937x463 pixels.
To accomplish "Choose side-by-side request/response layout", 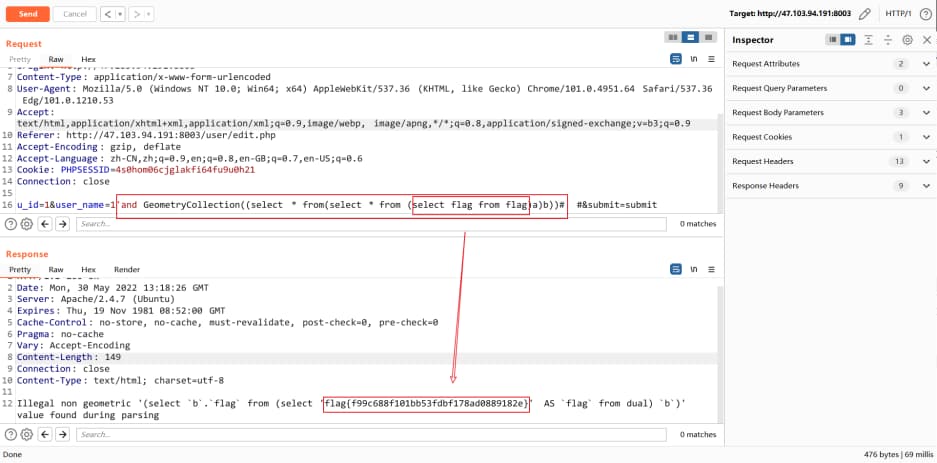I will [673, 37].
